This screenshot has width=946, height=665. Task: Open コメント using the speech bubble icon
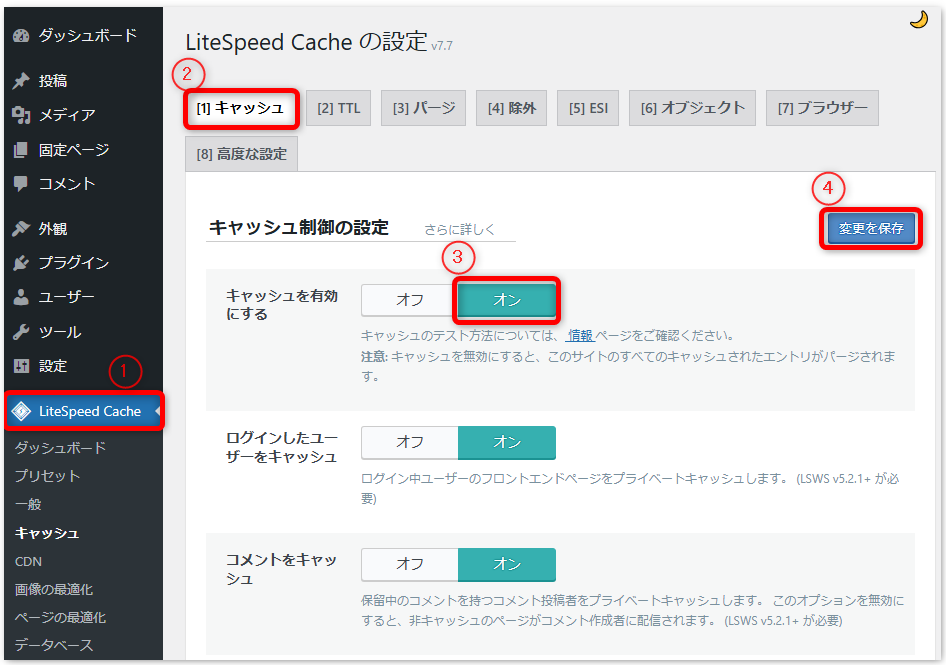click(x=22, y=183)
